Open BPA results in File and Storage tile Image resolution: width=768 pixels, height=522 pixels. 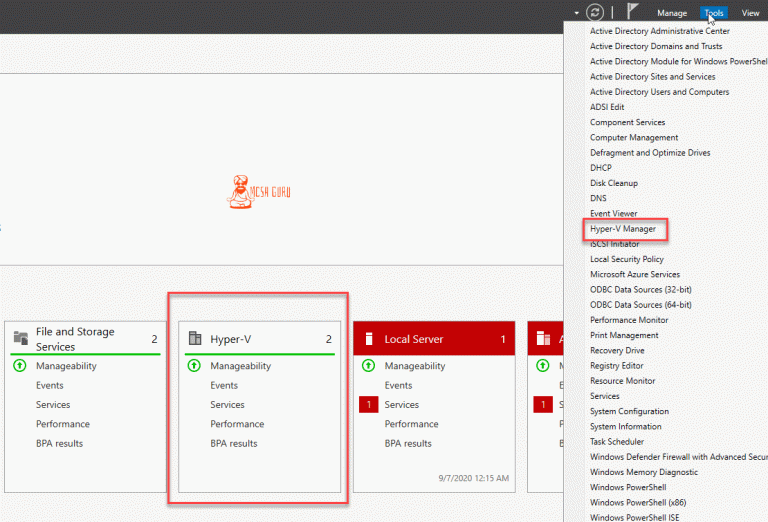[59, 443]
